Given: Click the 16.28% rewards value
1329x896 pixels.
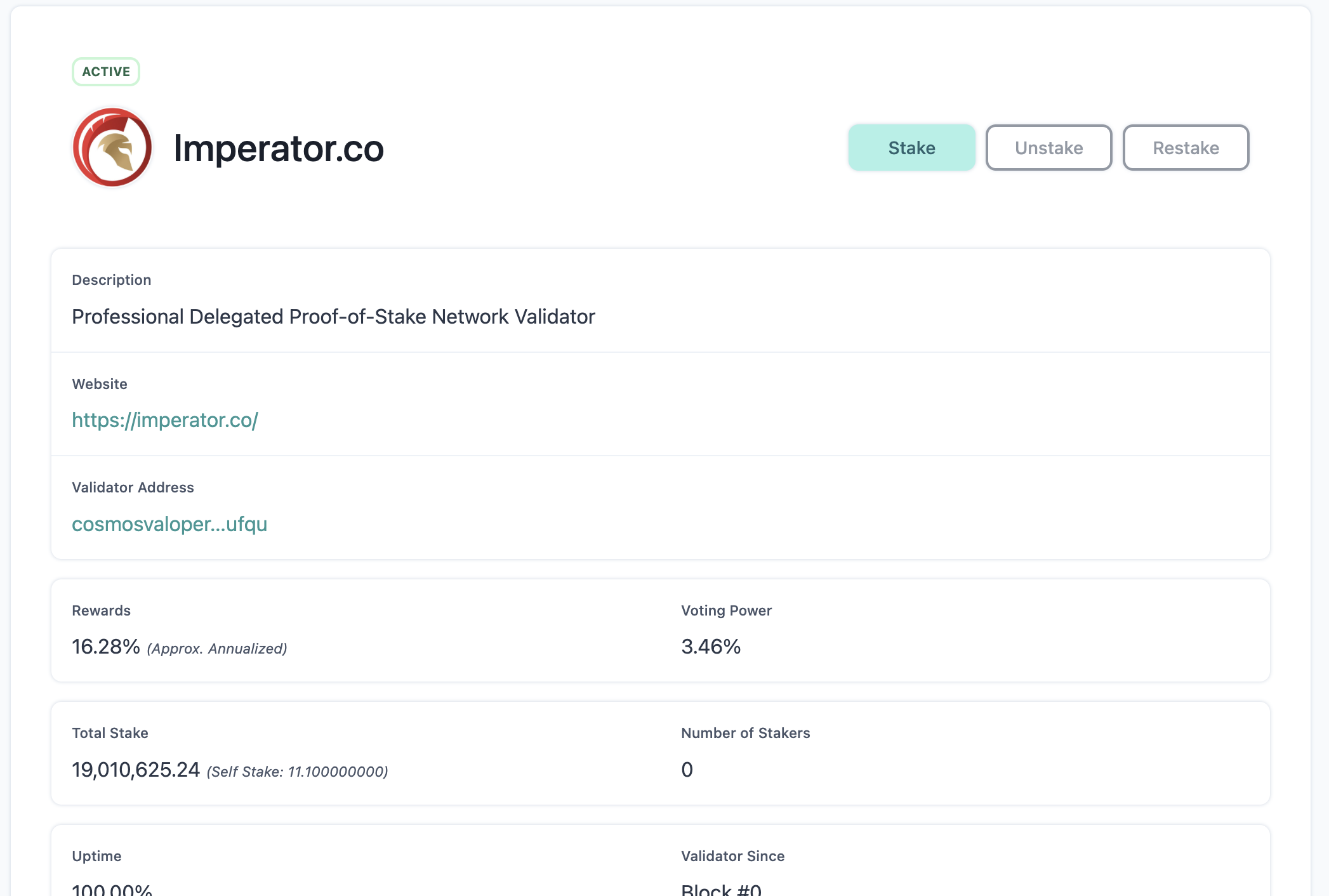Looking at the screenshot, I should [106, 647].
